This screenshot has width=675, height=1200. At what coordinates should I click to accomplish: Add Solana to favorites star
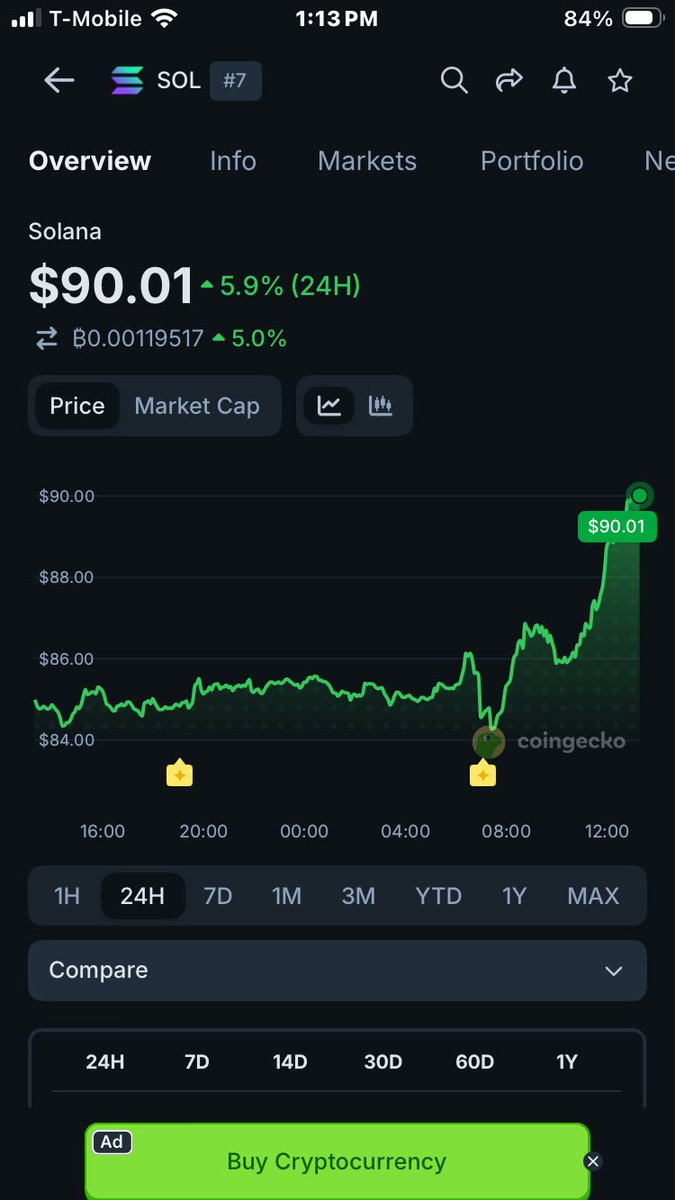(620, 81)
